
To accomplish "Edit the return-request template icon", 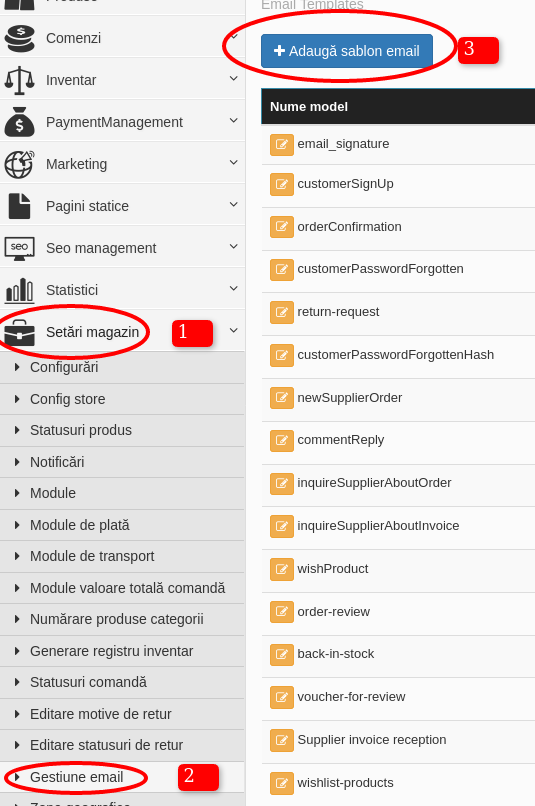I will point(282,312).
